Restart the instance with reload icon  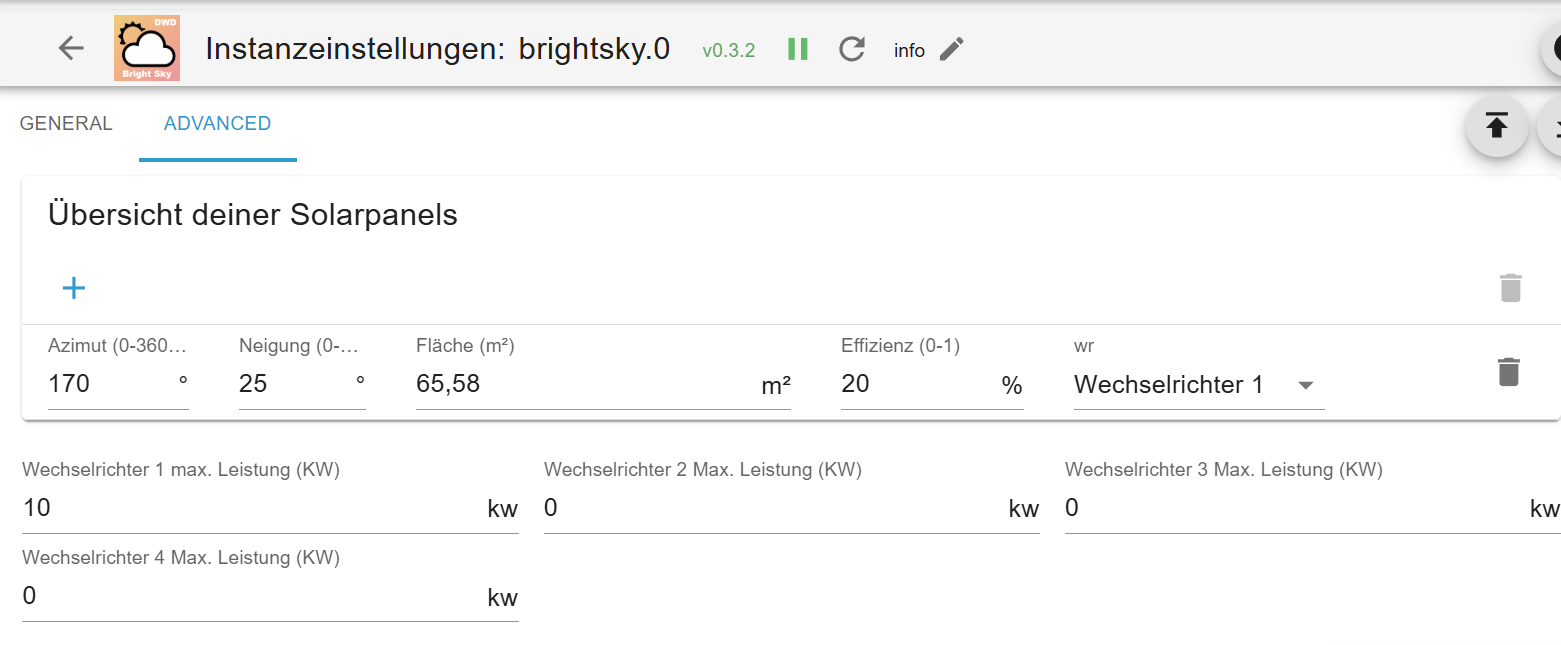point(851,49)
